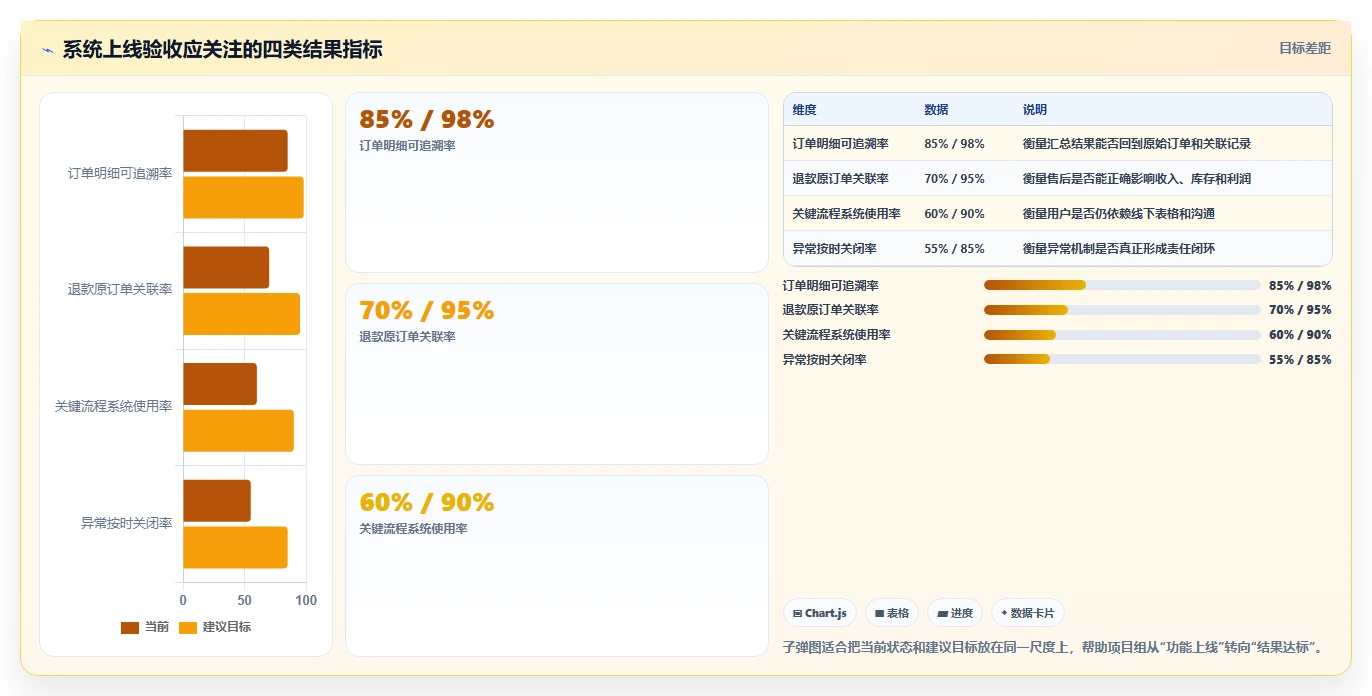Click the orange 建议目标 bar for 关键流程系统使用率
This screenshot has height=696, width=1372.
[x=238, y=430]
